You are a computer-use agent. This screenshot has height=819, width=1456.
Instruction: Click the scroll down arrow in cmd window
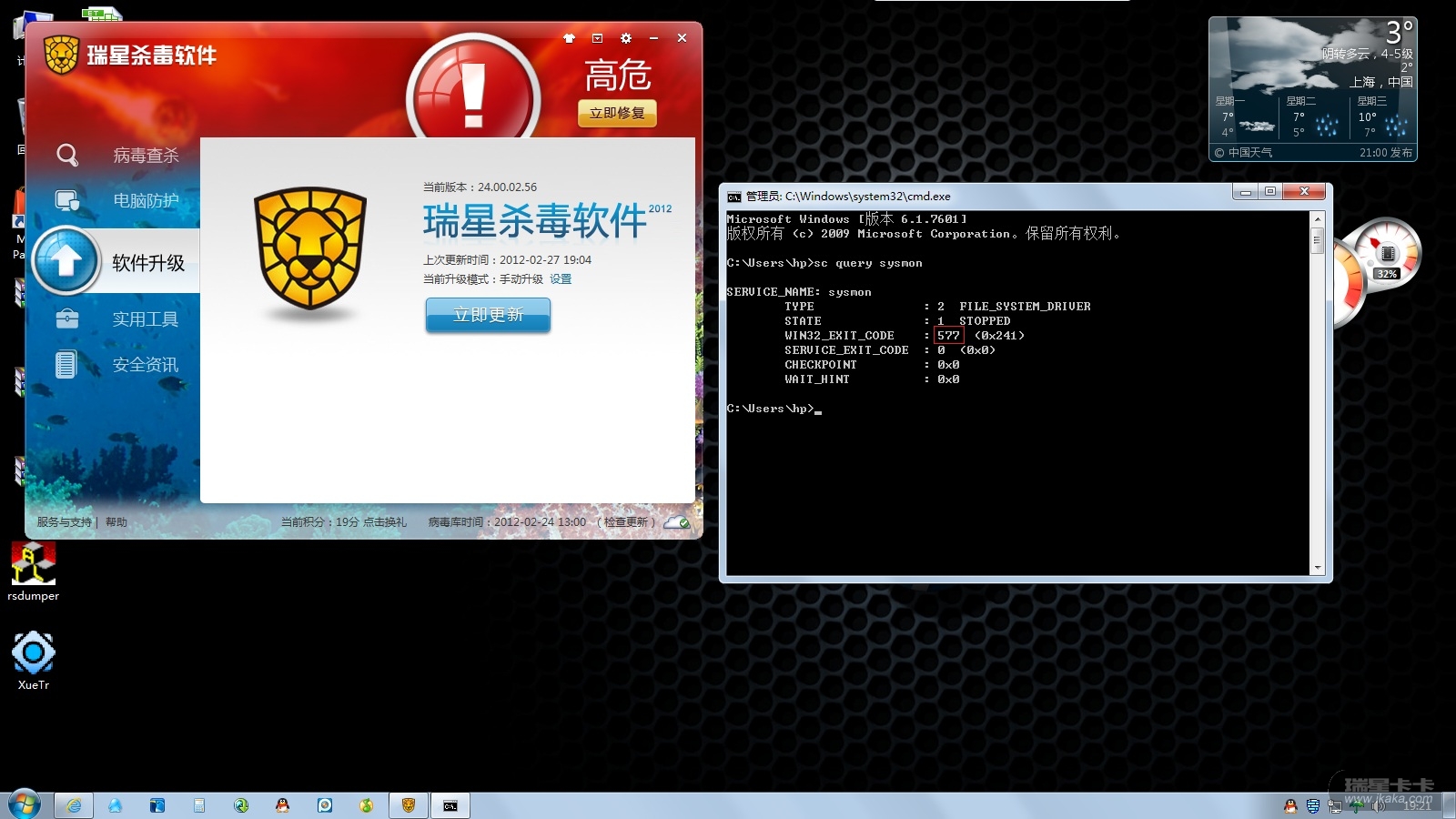coord(1317,568)
